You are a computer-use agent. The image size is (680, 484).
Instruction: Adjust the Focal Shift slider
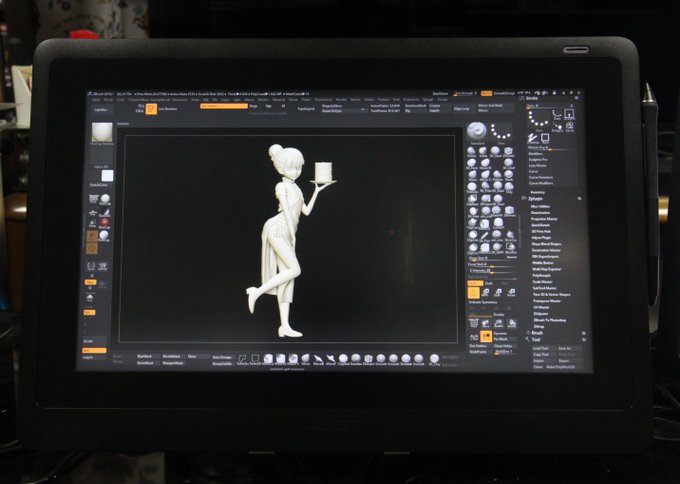(x=492, y=264)
